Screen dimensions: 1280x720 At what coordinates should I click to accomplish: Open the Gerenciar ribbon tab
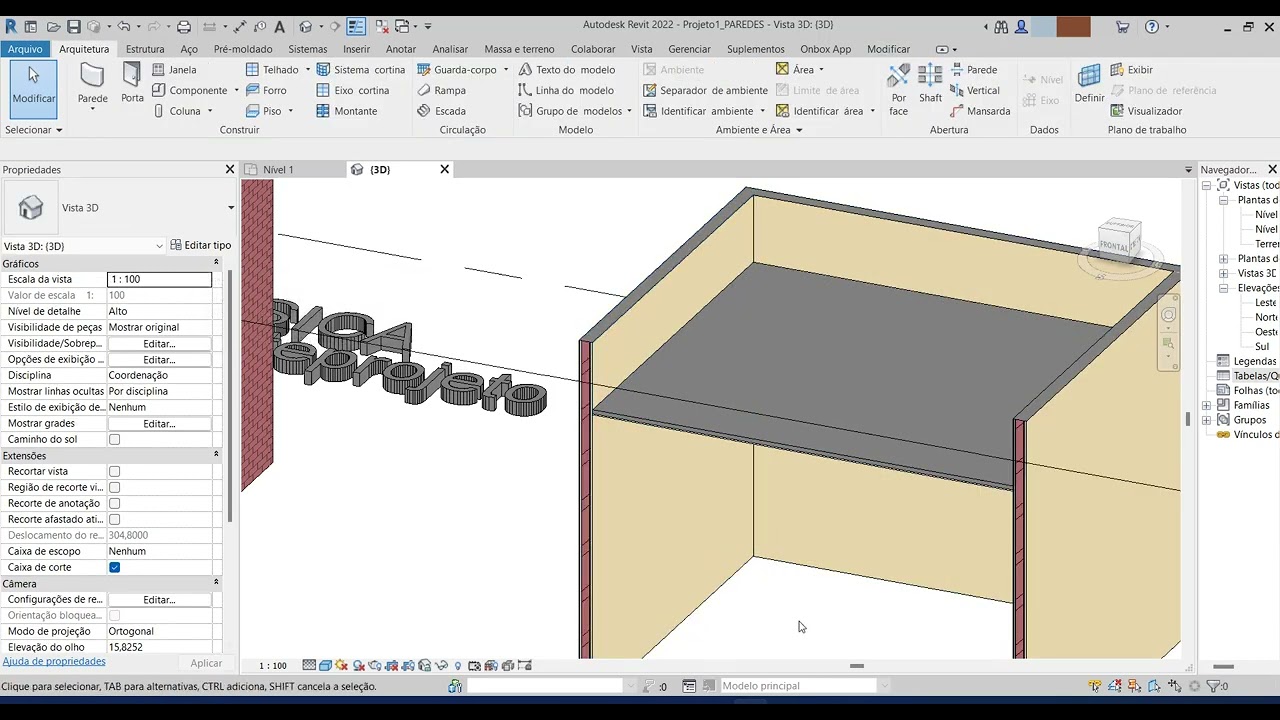689,49
